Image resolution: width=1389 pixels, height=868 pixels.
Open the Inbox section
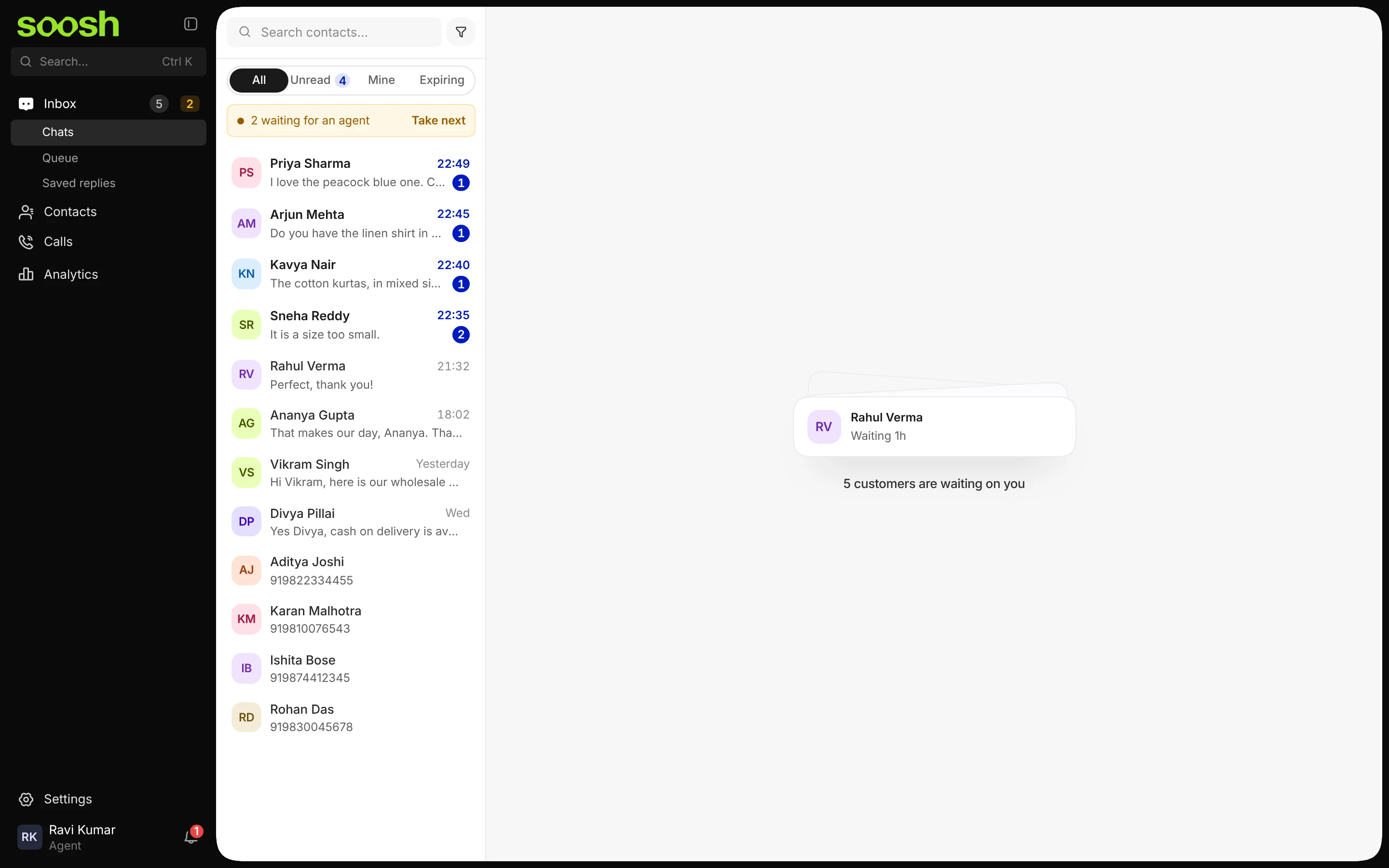tap(109, 104)
